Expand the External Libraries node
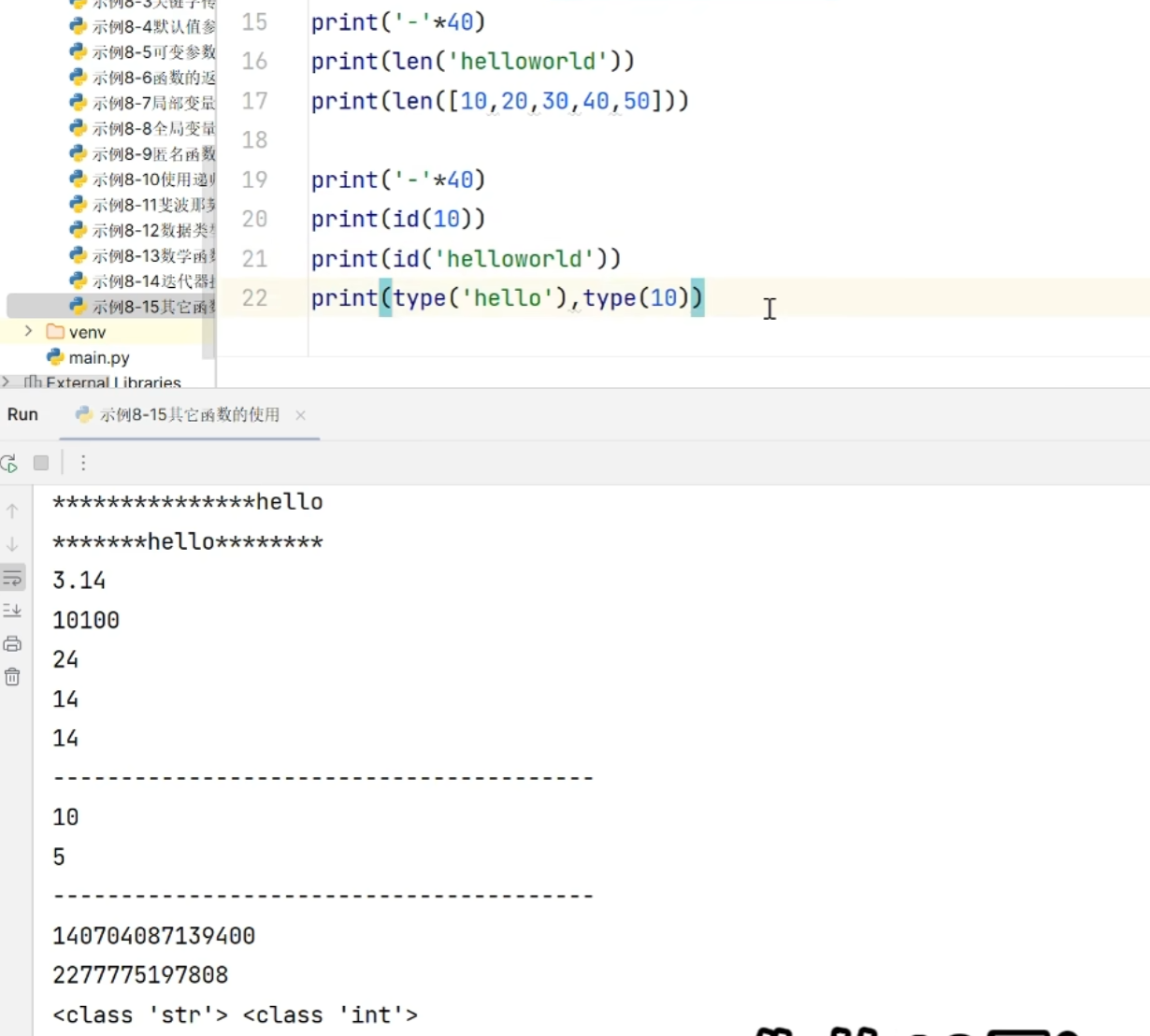The height and width of the screenshot is (1036, 1150). [x=7, y=381]
